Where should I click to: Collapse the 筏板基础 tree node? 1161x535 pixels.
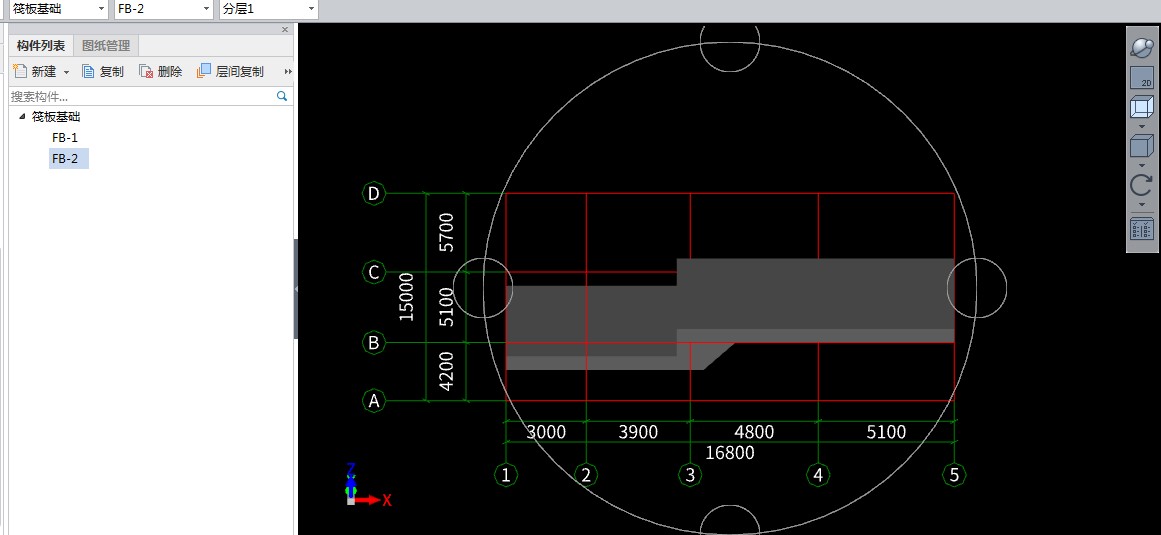coord(21,116)
